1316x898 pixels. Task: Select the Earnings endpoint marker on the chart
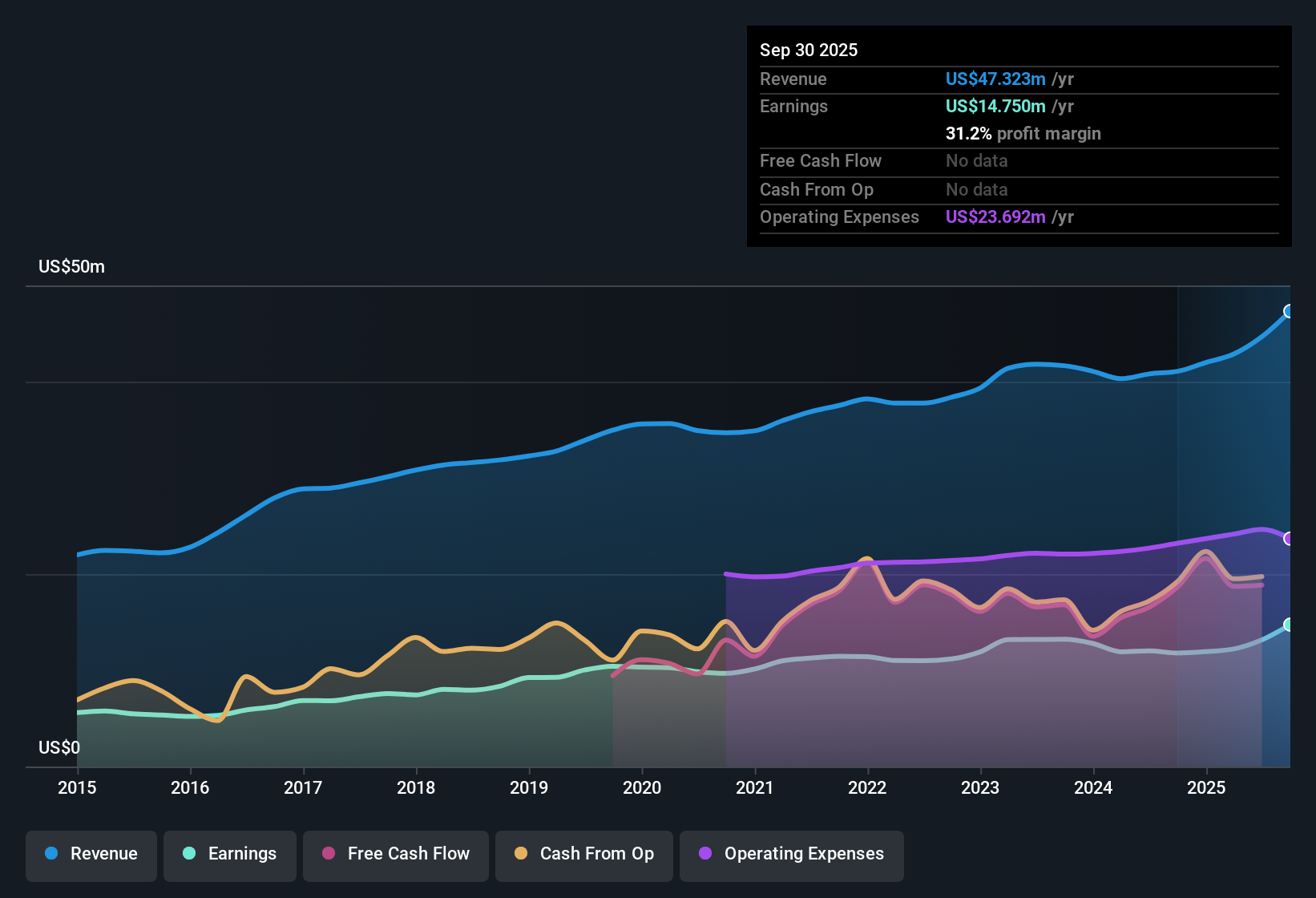point(1289,625)
